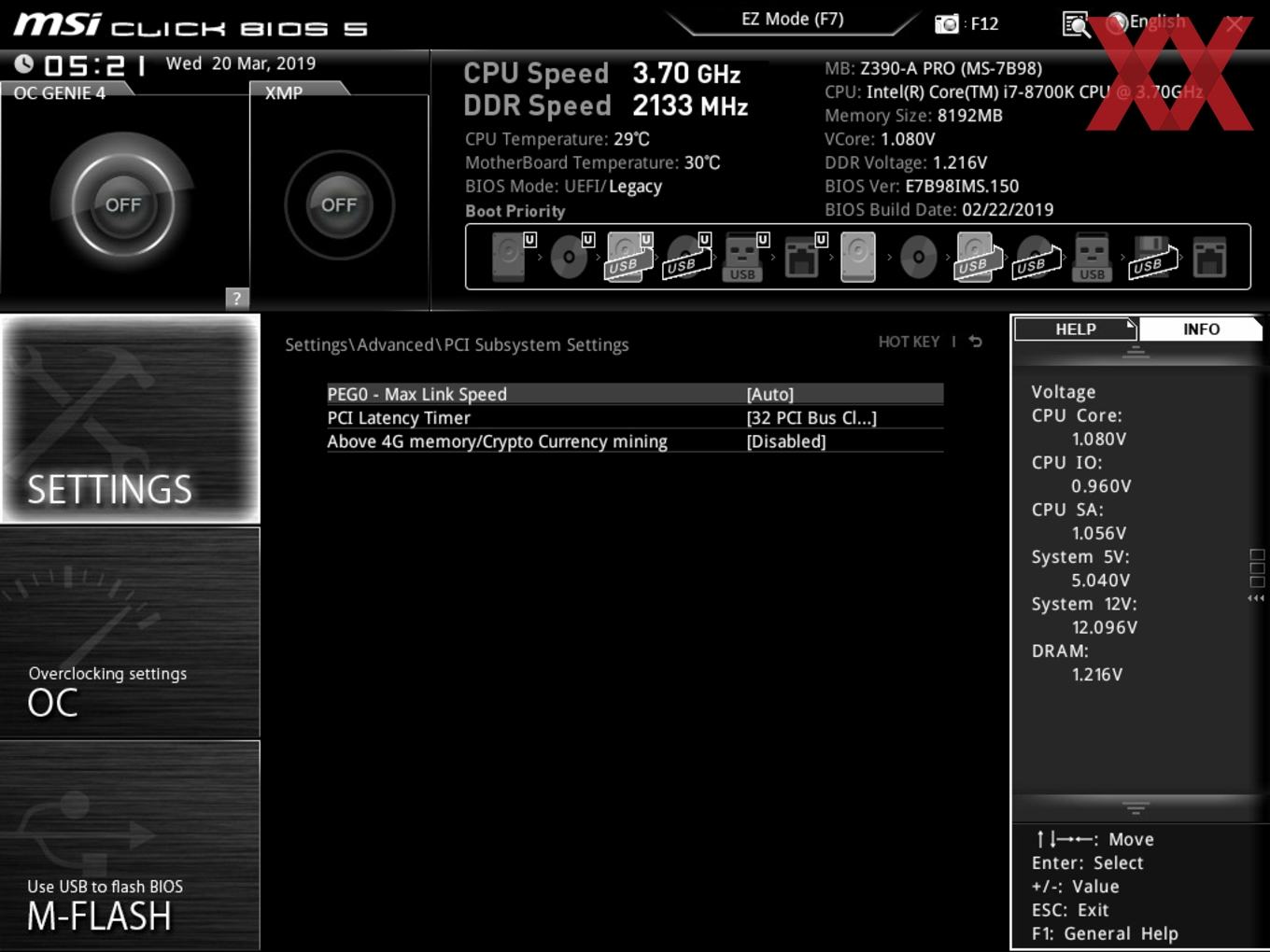Click the date Wed 20 Mar, 2019
This screenshot has width=1270, height=952.
241,63
